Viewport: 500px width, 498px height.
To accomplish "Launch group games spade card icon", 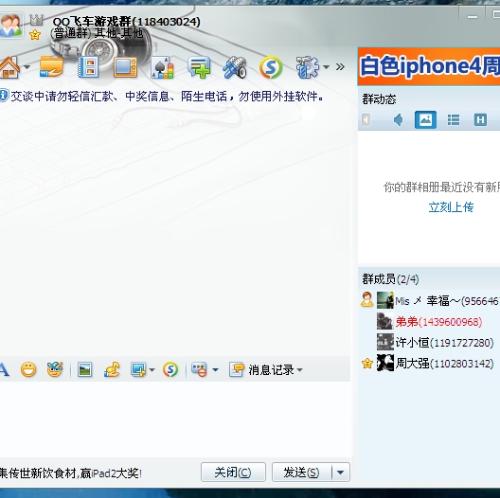I will [163, 68].
